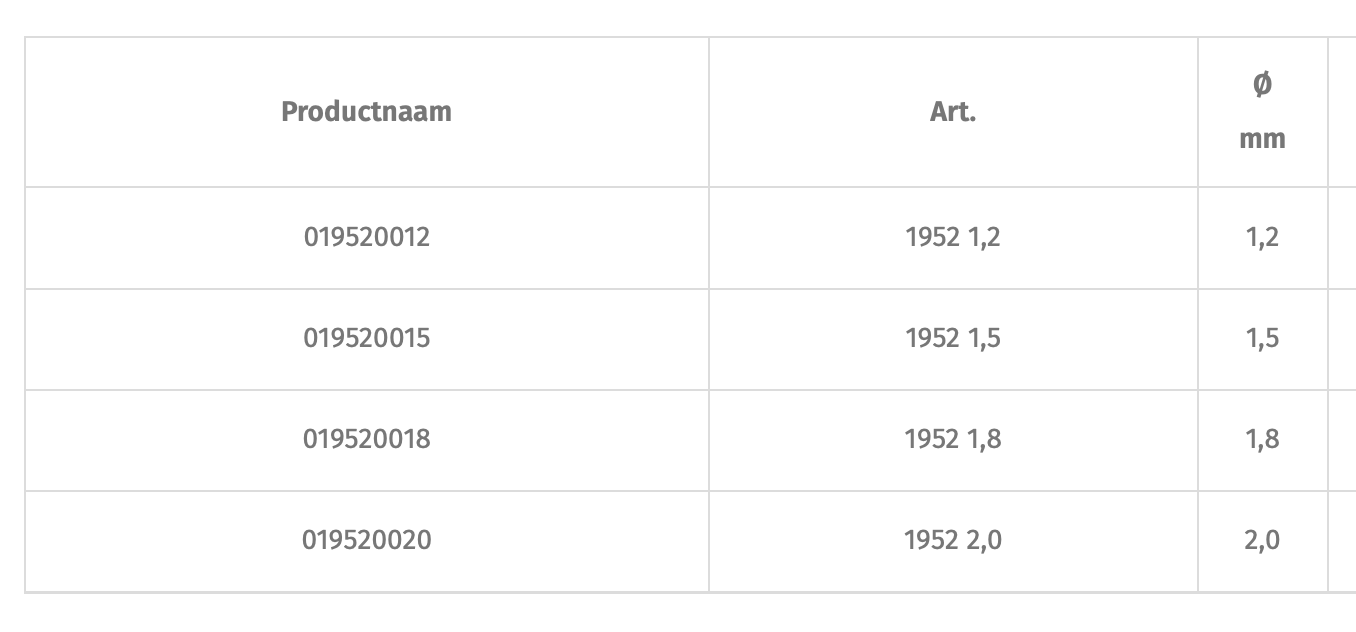Click article 1952 2,0 cell
This screenshot has width=1356, height=632.
tap(952, 541)
